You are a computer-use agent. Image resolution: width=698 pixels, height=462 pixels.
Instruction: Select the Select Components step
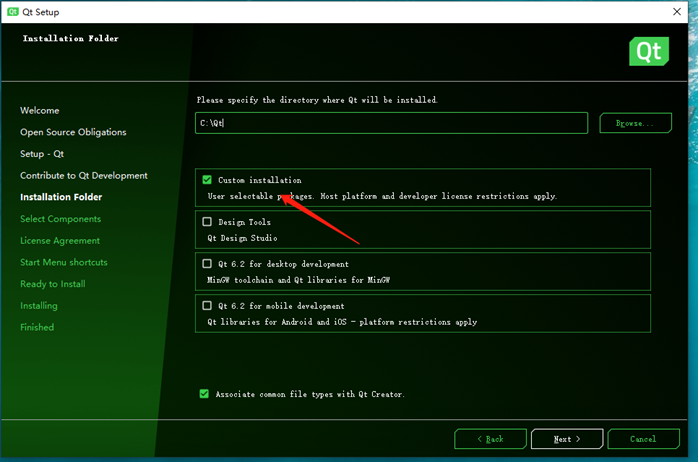pos(61,219)
